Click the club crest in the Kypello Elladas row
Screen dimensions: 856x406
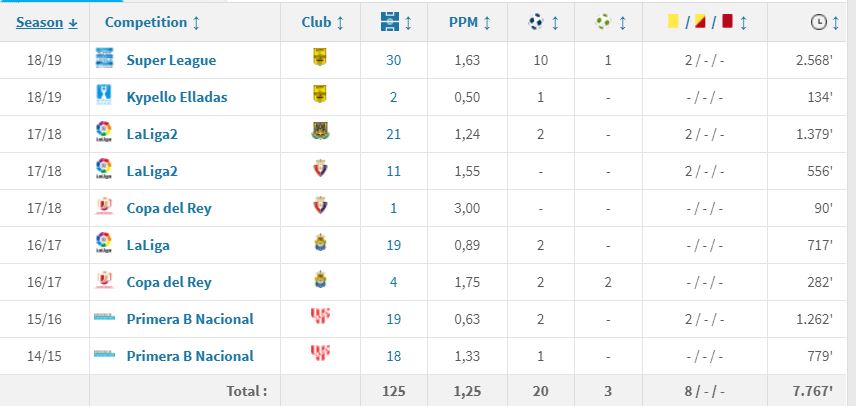tap(320, 96)
